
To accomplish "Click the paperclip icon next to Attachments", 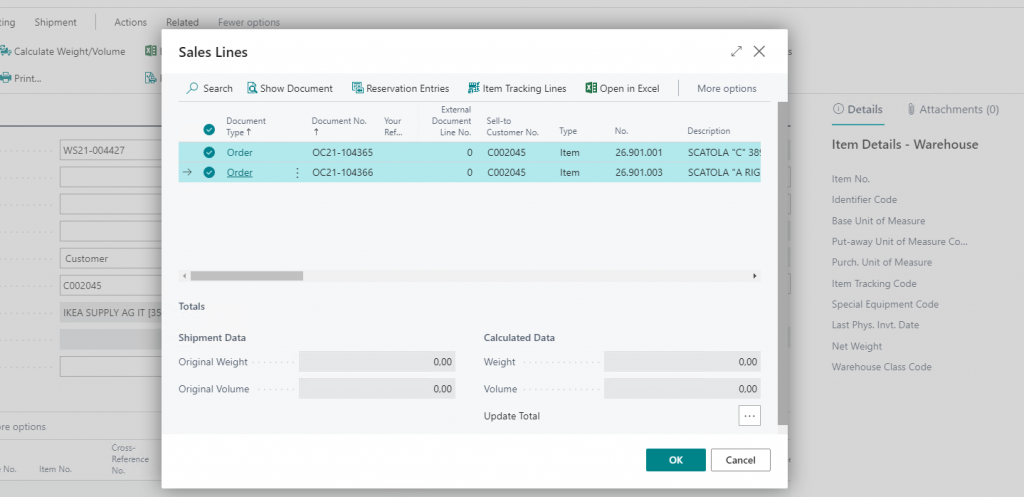I will click(911, 109).
